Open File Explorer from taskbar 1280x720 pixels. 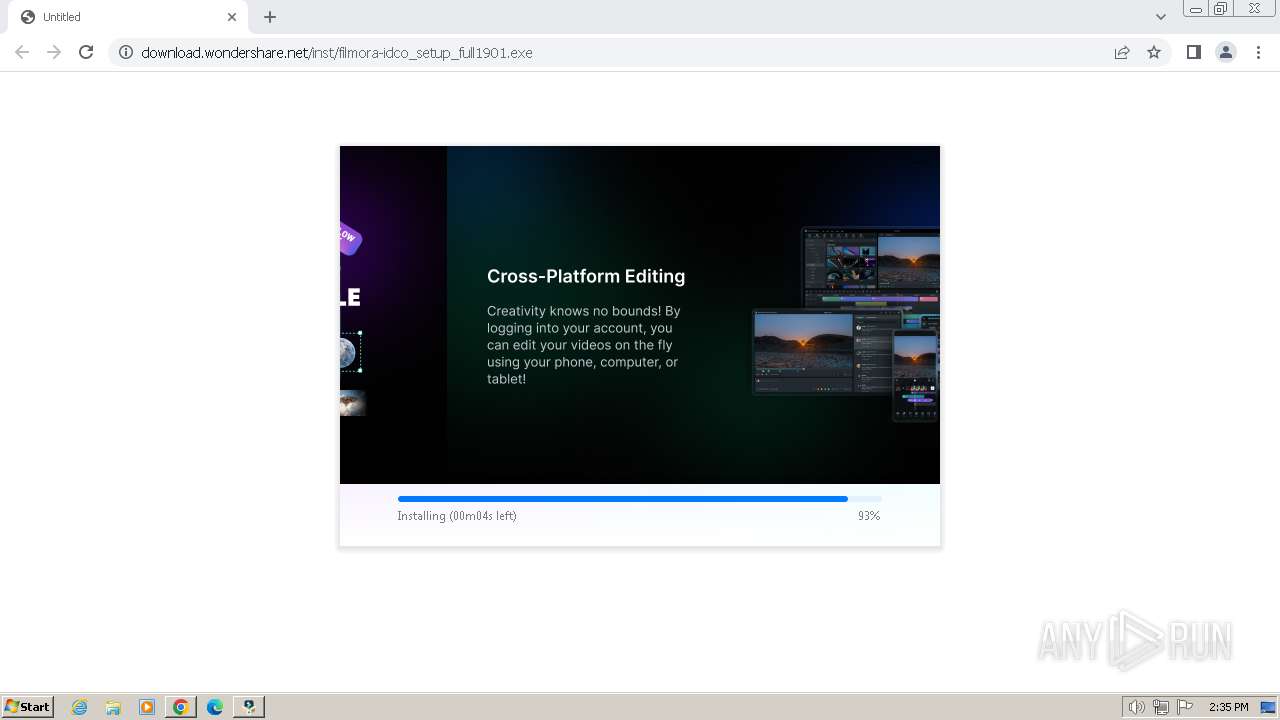click(x=113, y=707)
